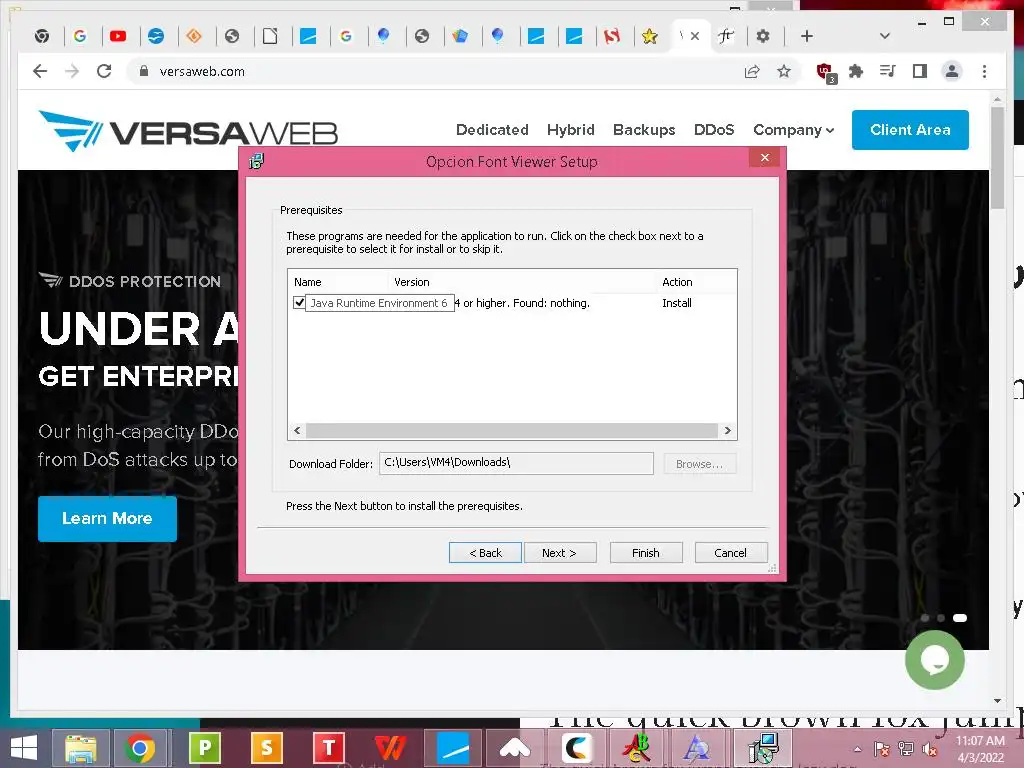Open the media control icon

pos(888,71)
